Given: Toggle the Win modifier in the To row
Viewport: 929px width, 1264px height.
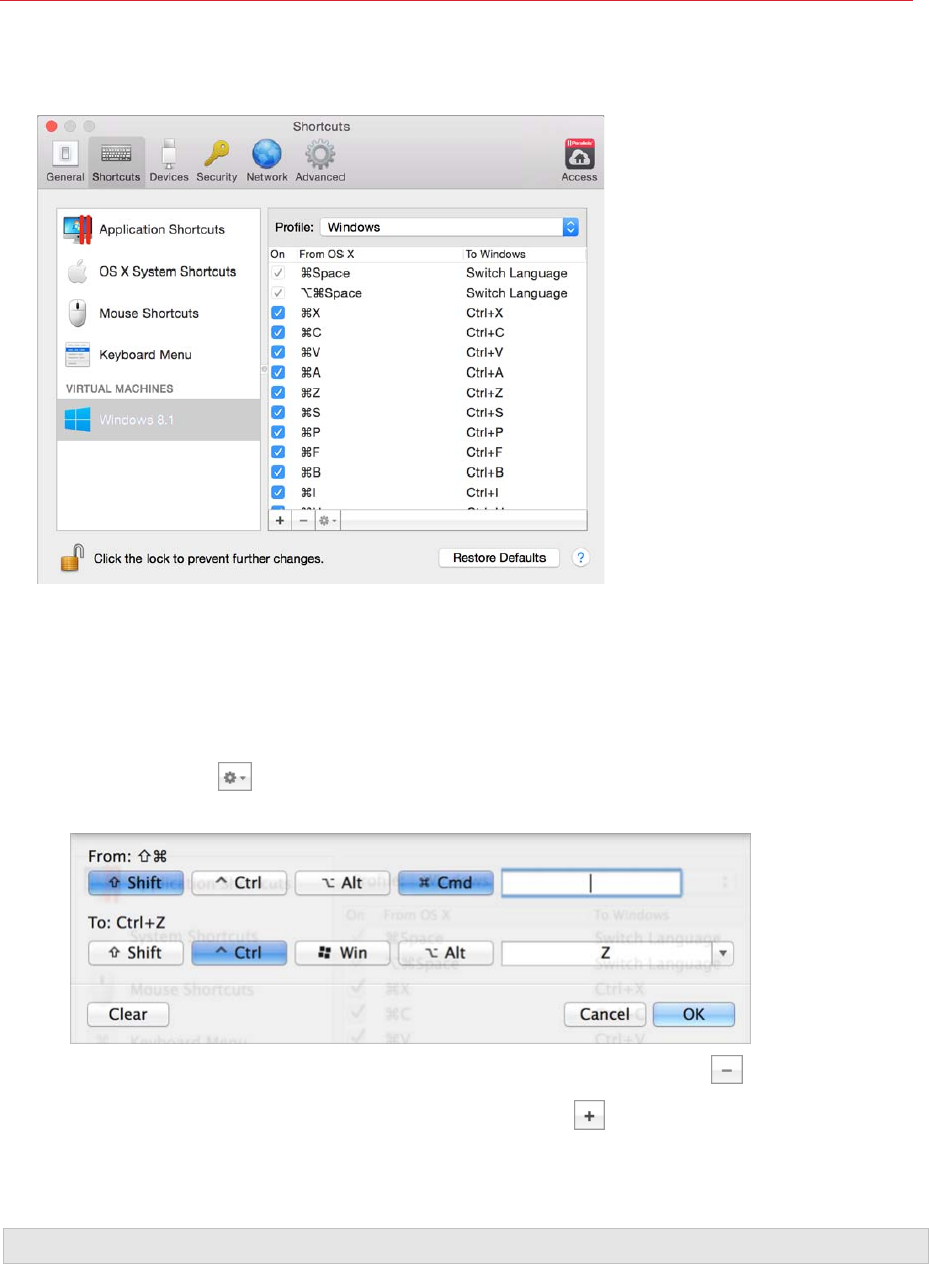Looking at the screenshot, I should tap(343, 952).
